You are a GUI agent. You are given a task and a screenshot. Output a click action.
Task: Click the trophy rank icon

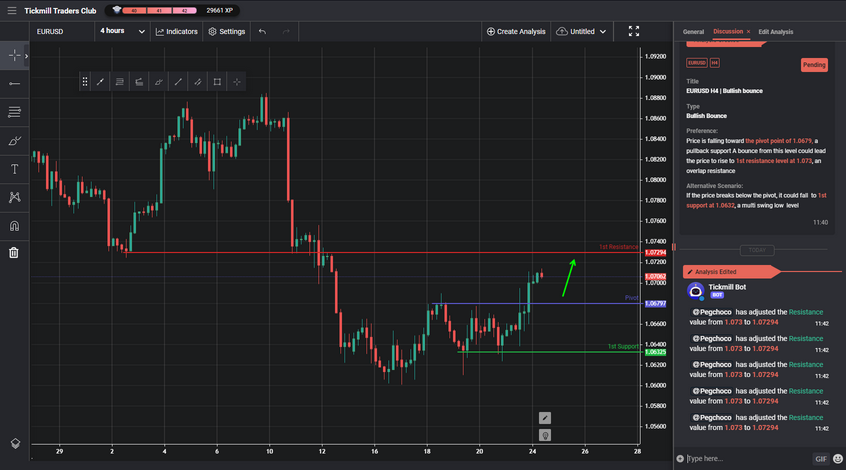116,10
